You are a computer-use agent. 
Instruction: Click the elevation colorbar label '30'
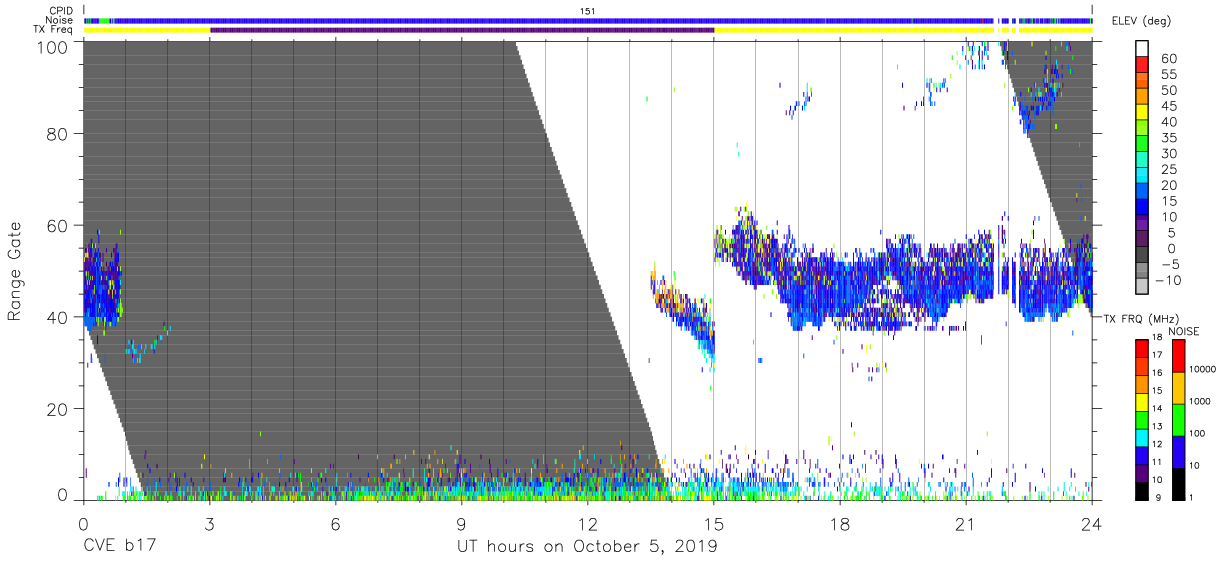(1169, 153)
